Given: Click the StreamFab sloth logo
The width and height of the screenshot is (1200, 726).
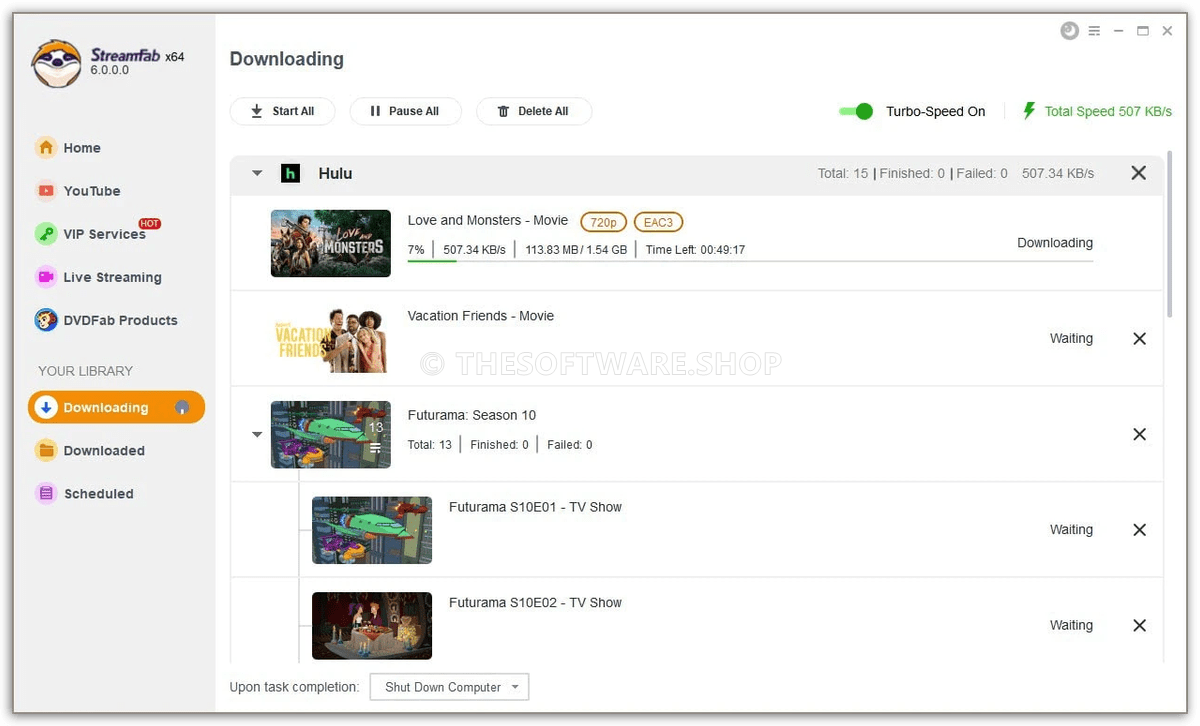Looking at the screenshot, I should (x=56, y=64).
